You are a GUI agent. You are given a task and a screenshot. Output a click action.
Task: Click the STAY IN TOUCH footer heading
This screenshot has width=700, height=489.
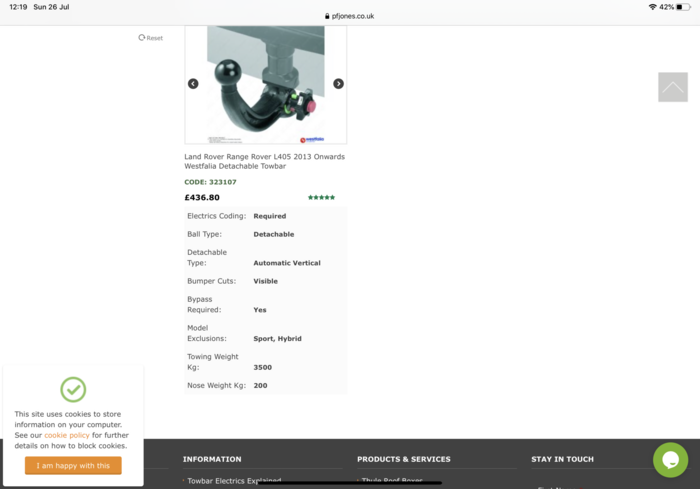tap(562, 459)
